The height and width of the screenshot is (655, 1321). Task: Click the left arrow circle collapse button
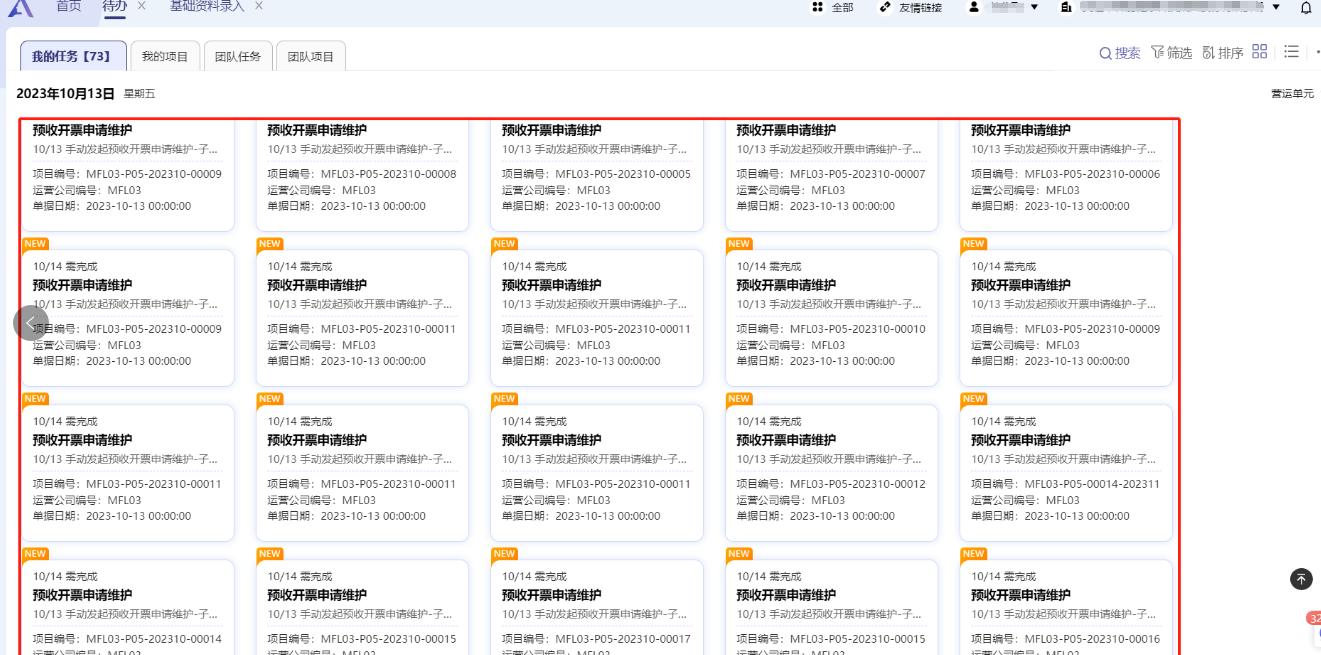point(31,322)
